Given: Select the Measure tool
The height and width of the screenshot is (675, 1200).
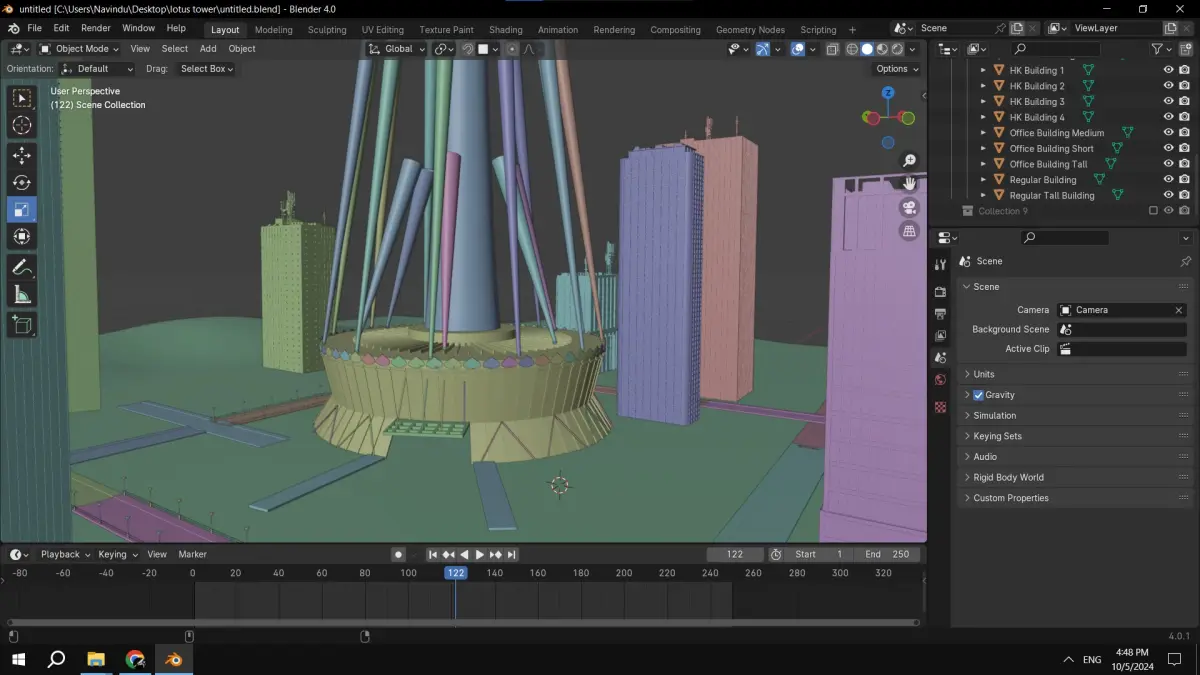Looking at the screenshot, I should click(x=21, y=295).
